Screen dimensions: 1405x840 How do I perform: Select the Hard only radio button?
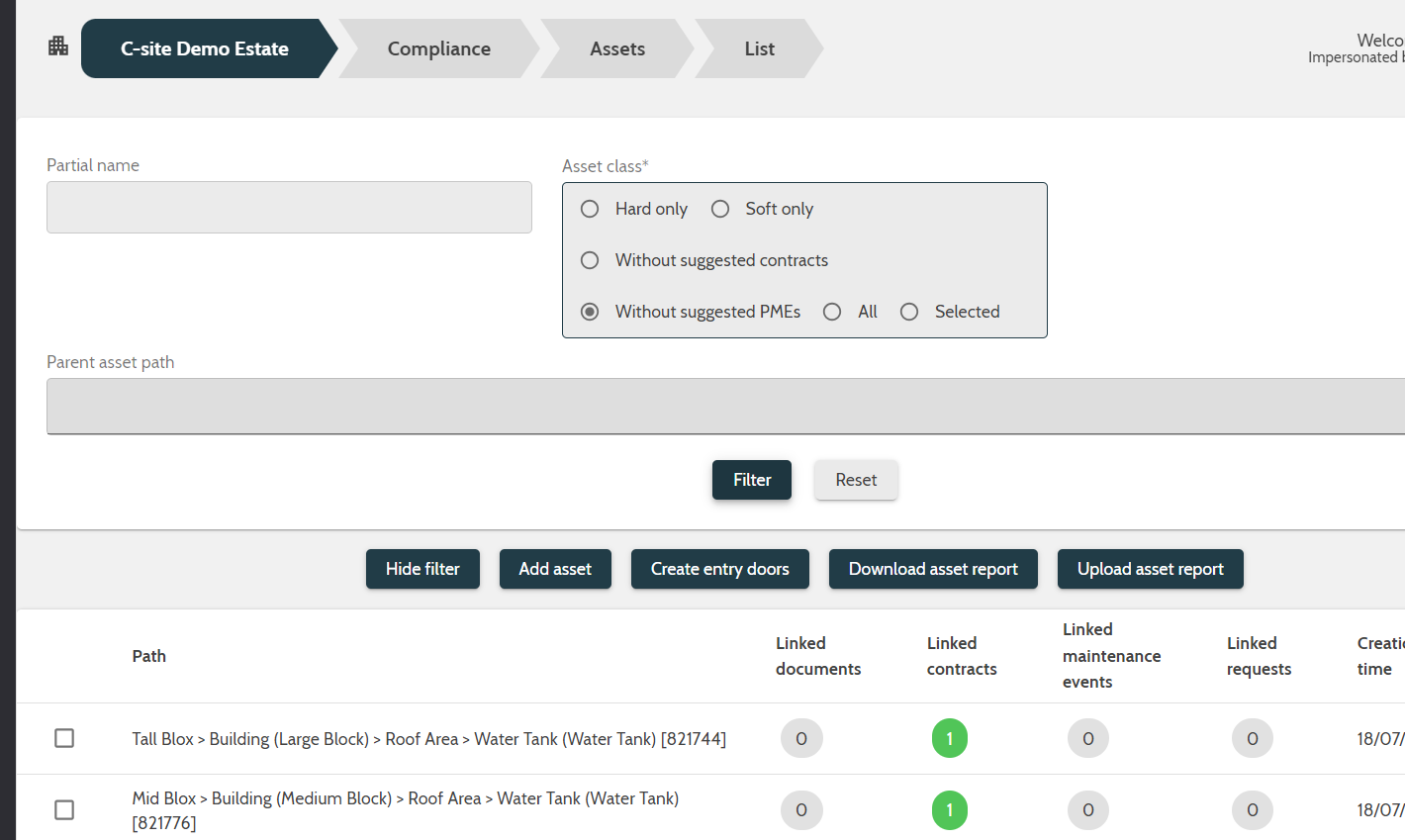[x=590, y=209]
